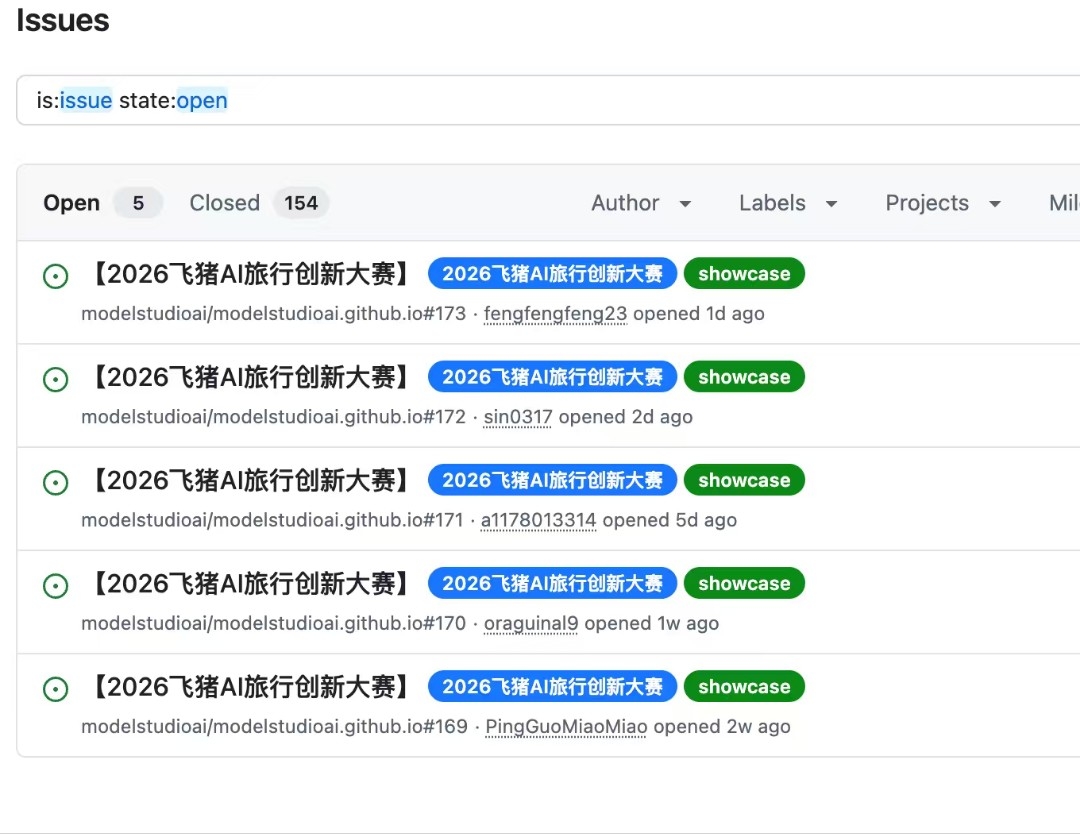Screen dimensions: 1080x834
Task: Expand the Labels filter dropdown
Action: click(788, 203)
